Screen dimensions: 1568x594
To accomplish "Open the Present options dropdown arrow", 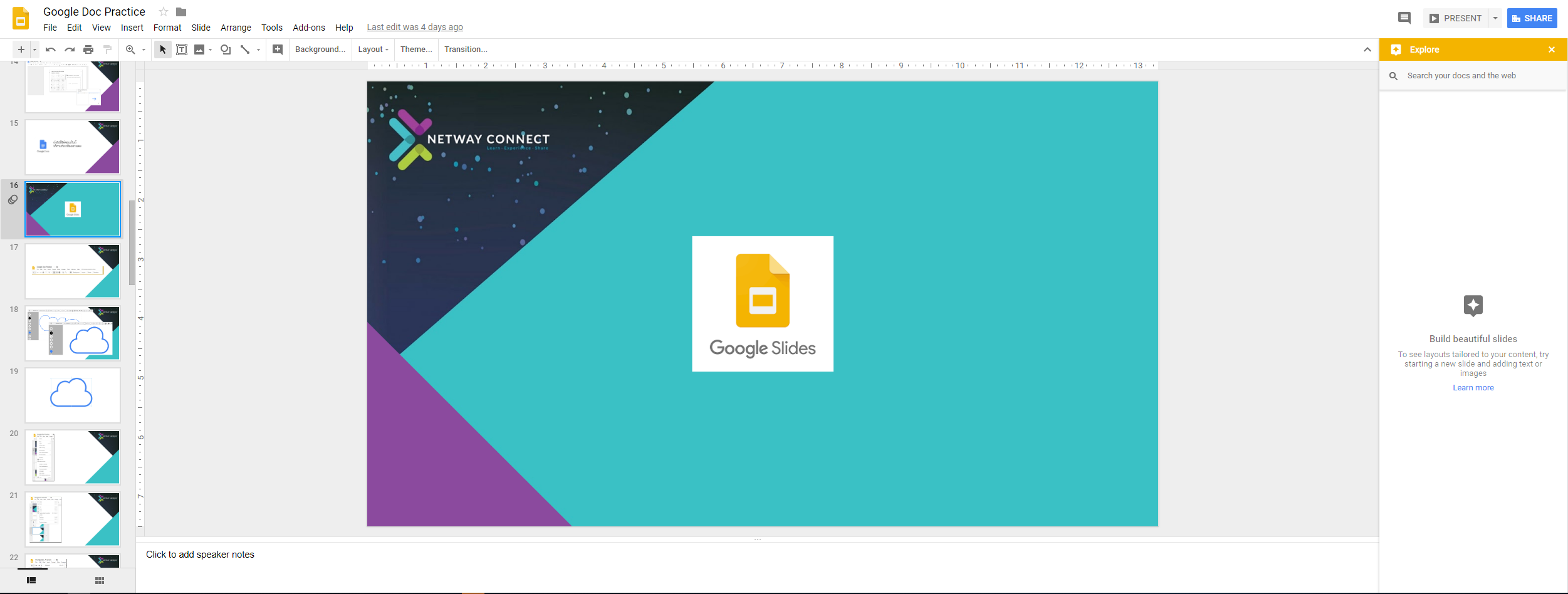I will click(x=1495, y=18).
